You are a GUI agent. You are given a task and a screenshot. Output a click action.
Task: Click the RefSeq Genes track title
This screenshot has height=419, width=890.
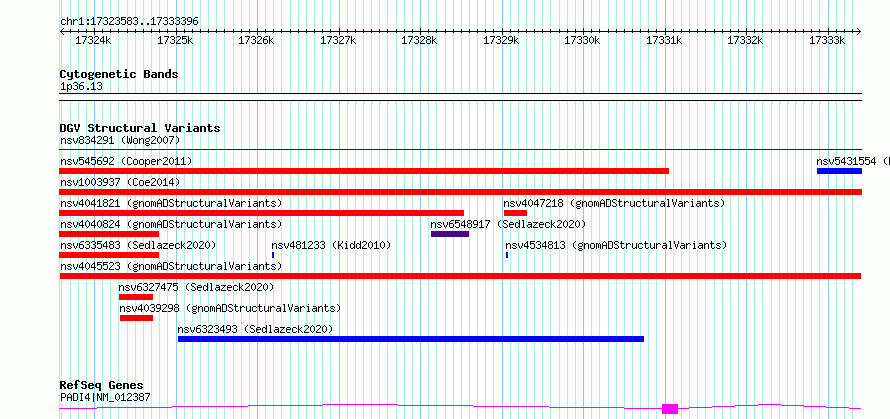[x=102, y=386]
